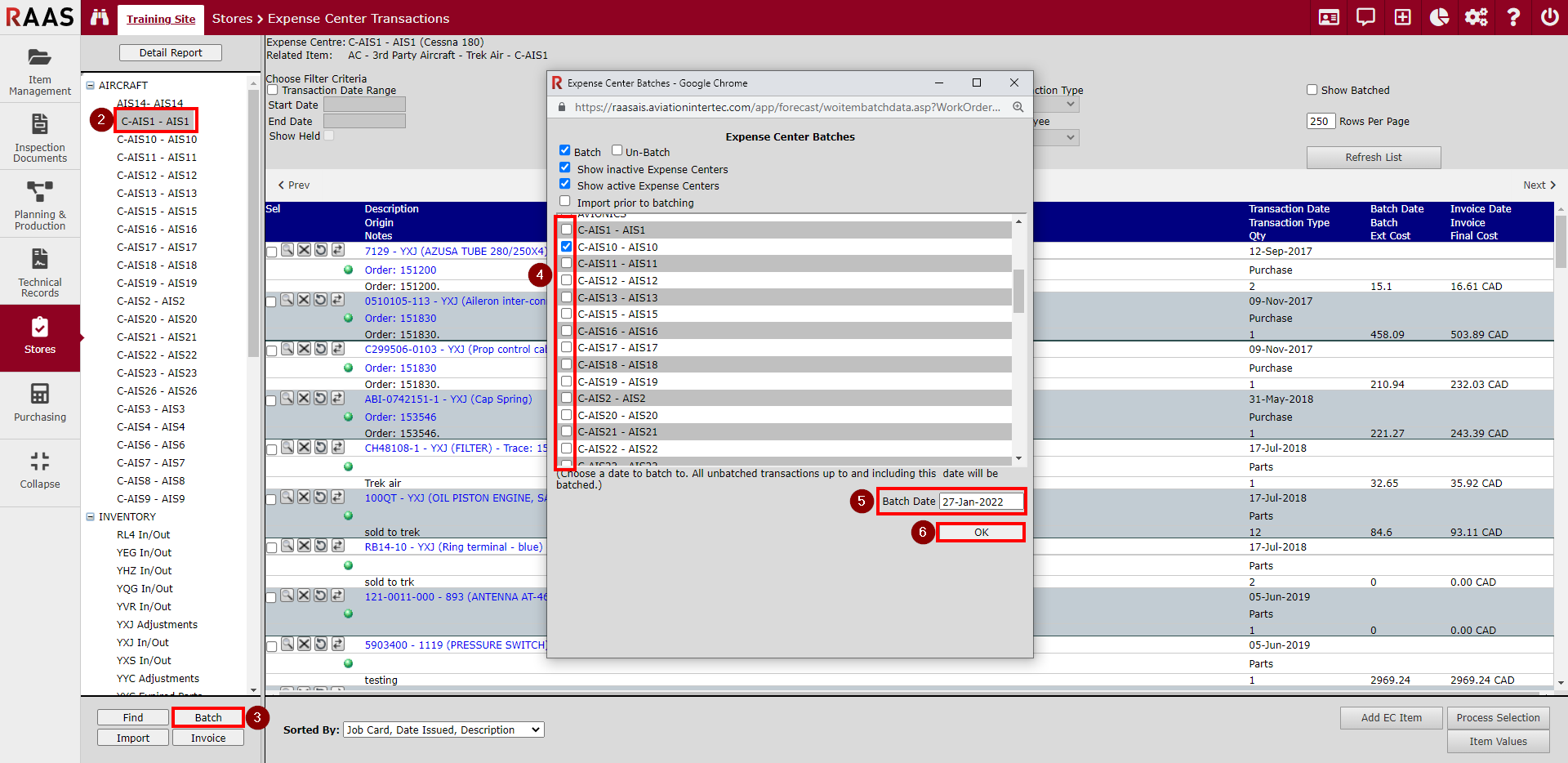Collapse the INVENTORY tree node
Screen dimensions: 1568x763
point(91,516)
